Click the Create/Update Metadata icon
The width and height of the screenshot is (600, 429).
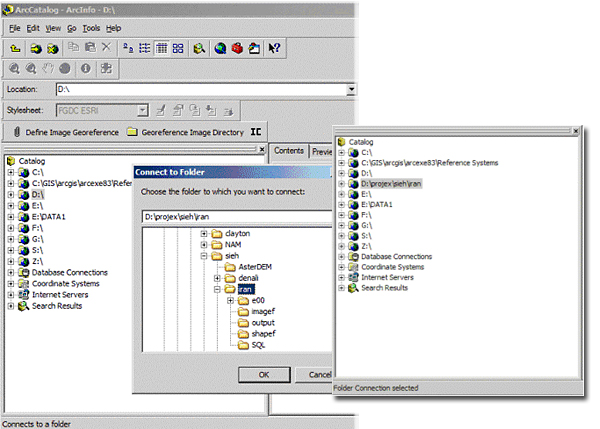click(195, 111)
